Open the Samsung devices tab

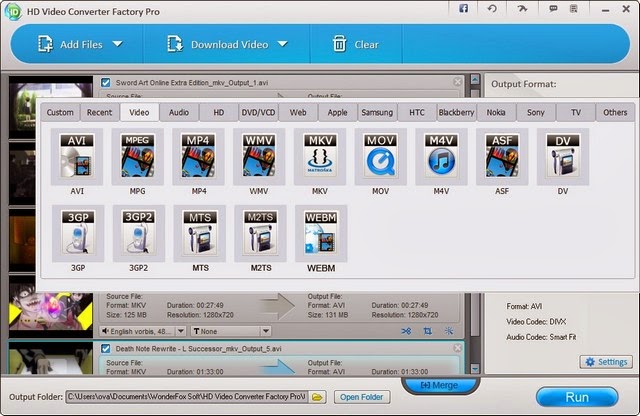tap(377, 112)
